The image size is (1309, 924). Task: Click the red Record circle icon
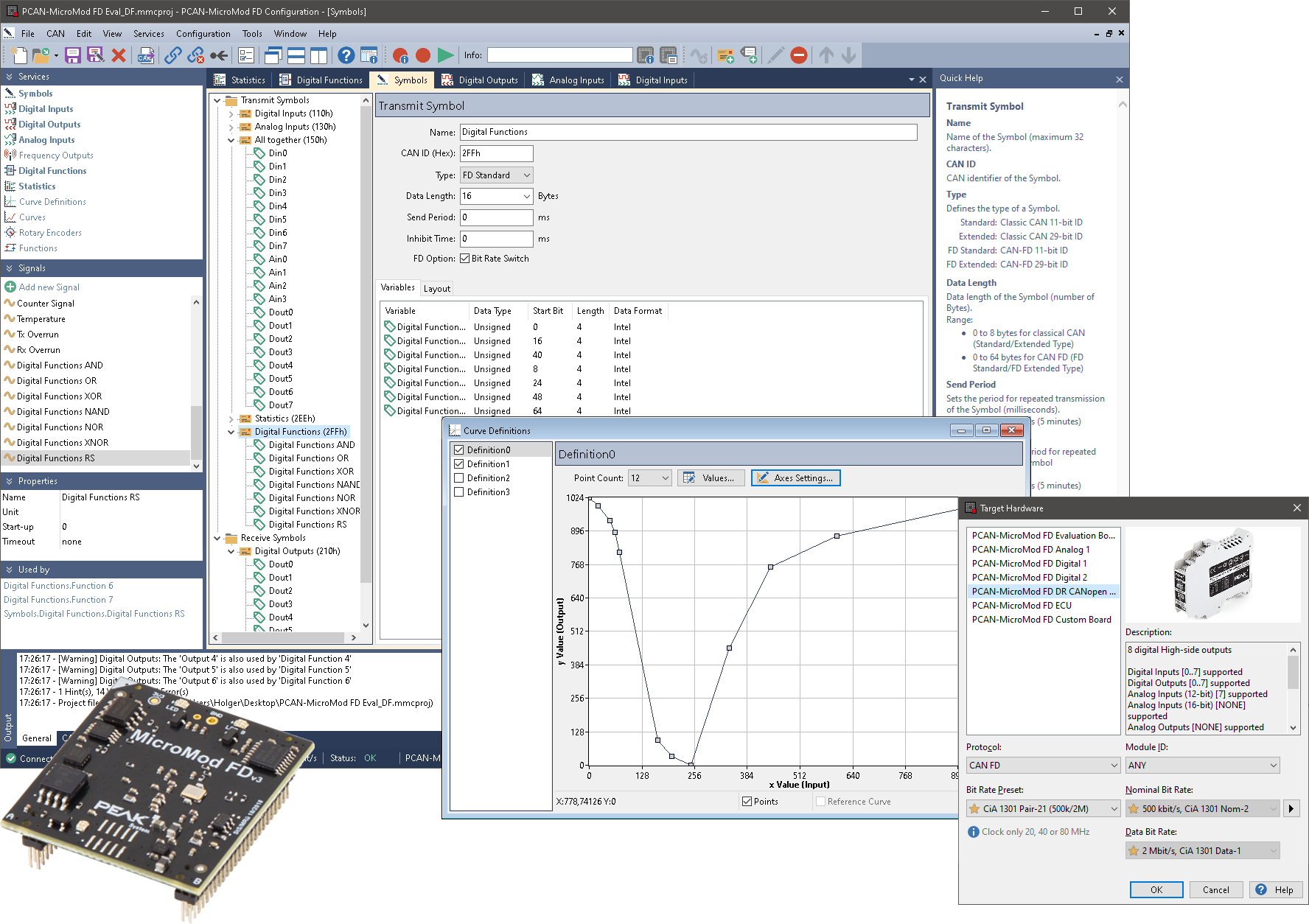[423, 55]
